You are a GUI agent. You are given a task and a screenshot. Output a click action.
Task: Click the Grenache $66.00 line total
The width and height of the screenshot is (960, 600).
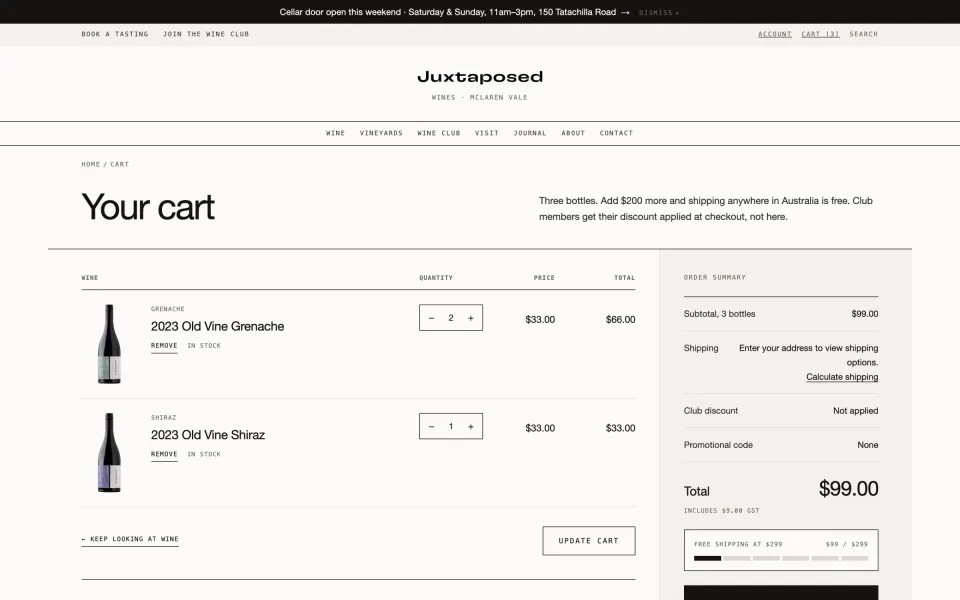click(620, 320)
